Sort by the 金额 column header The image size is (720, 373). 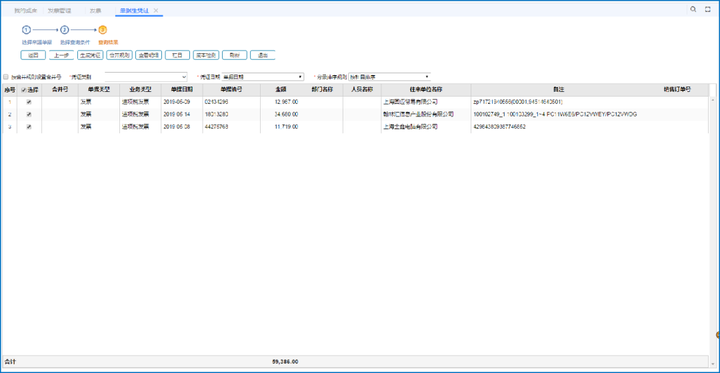(x=281, y=90)
